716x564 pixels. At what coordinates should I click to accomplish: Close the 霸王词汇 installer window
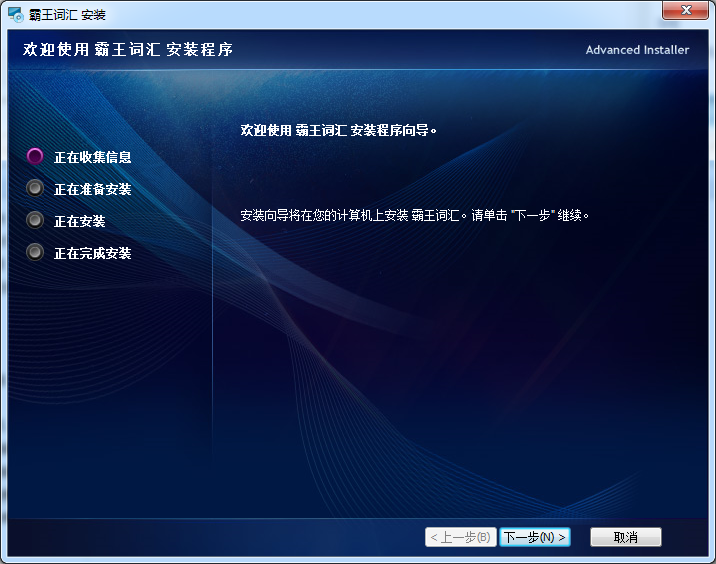[x=685, y=10]
